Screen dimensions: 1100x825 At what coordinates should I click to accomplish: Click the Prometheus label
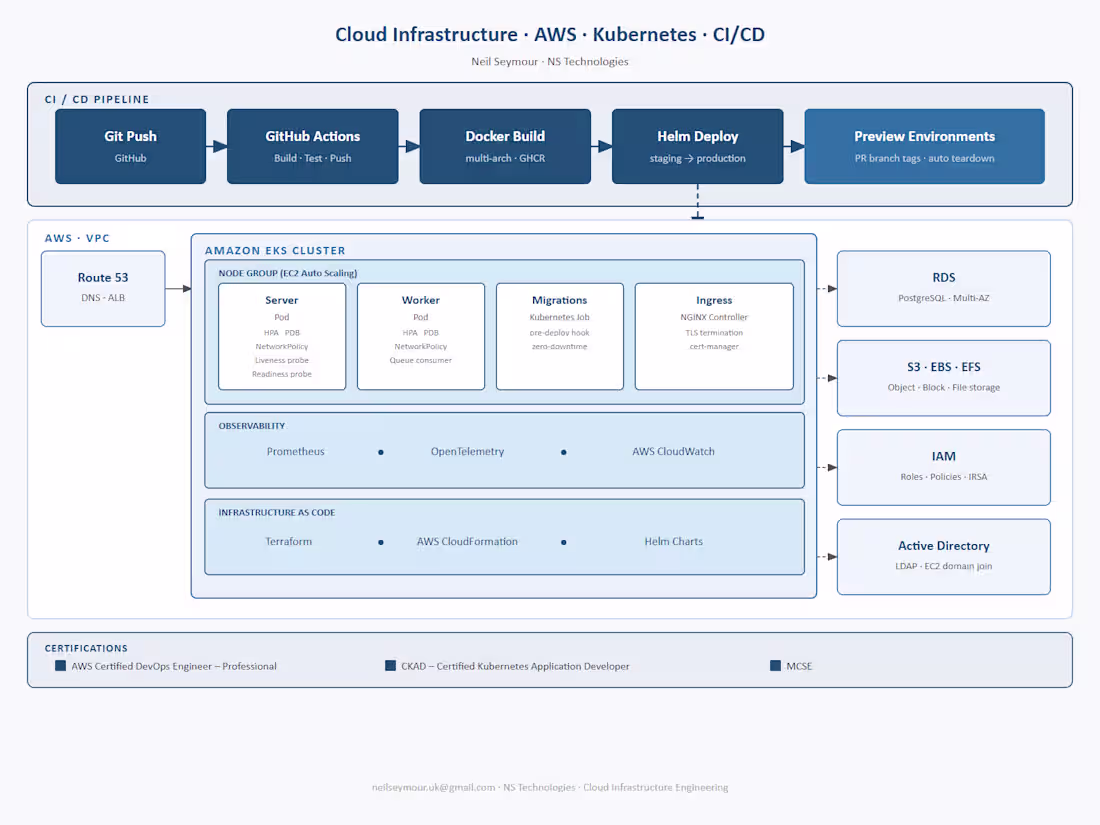295,451
